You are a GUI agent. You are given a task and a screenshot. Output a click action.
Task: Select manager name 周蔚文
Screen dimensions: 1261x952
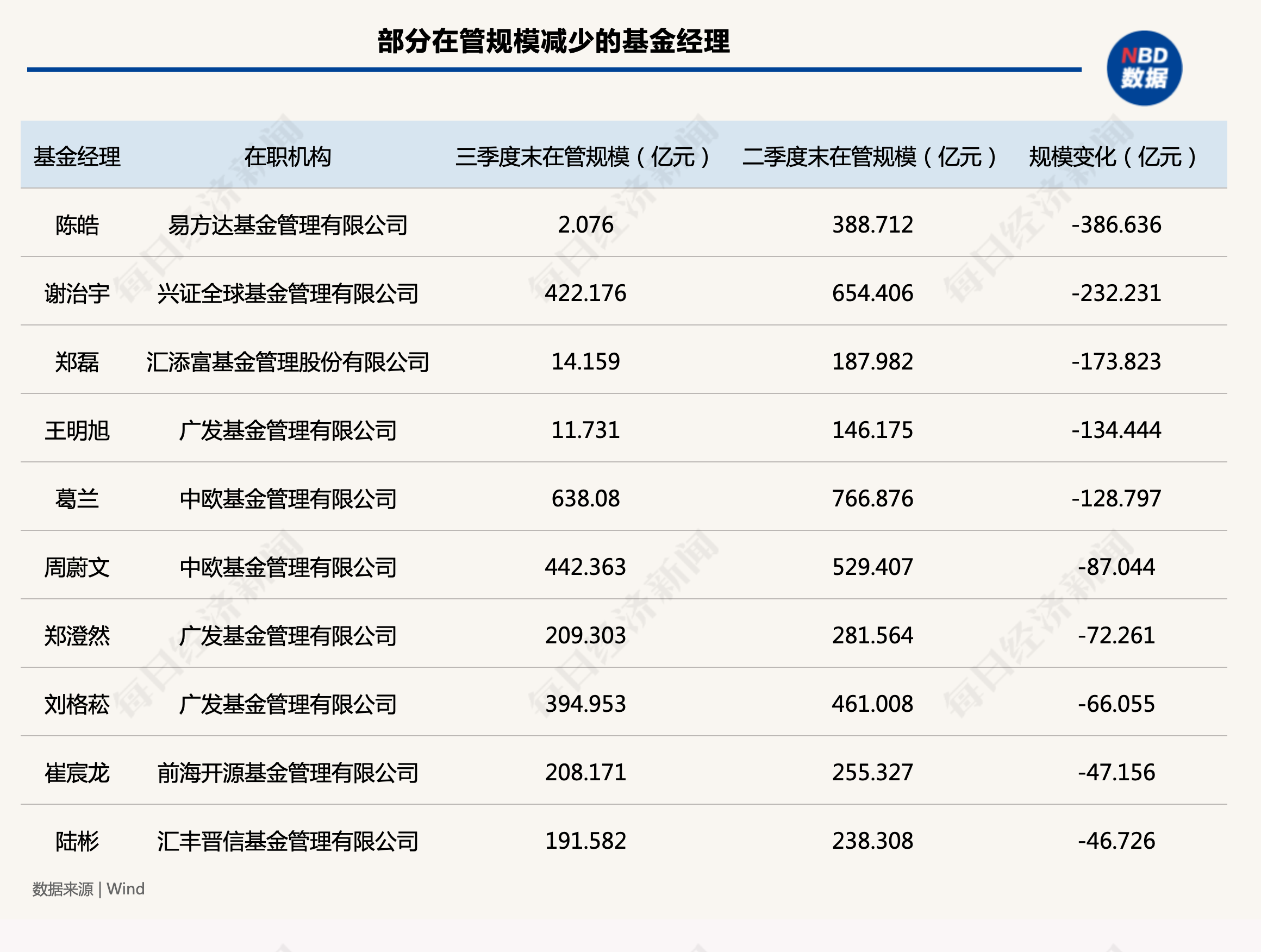pyautogui.click(x=77, y=567)
